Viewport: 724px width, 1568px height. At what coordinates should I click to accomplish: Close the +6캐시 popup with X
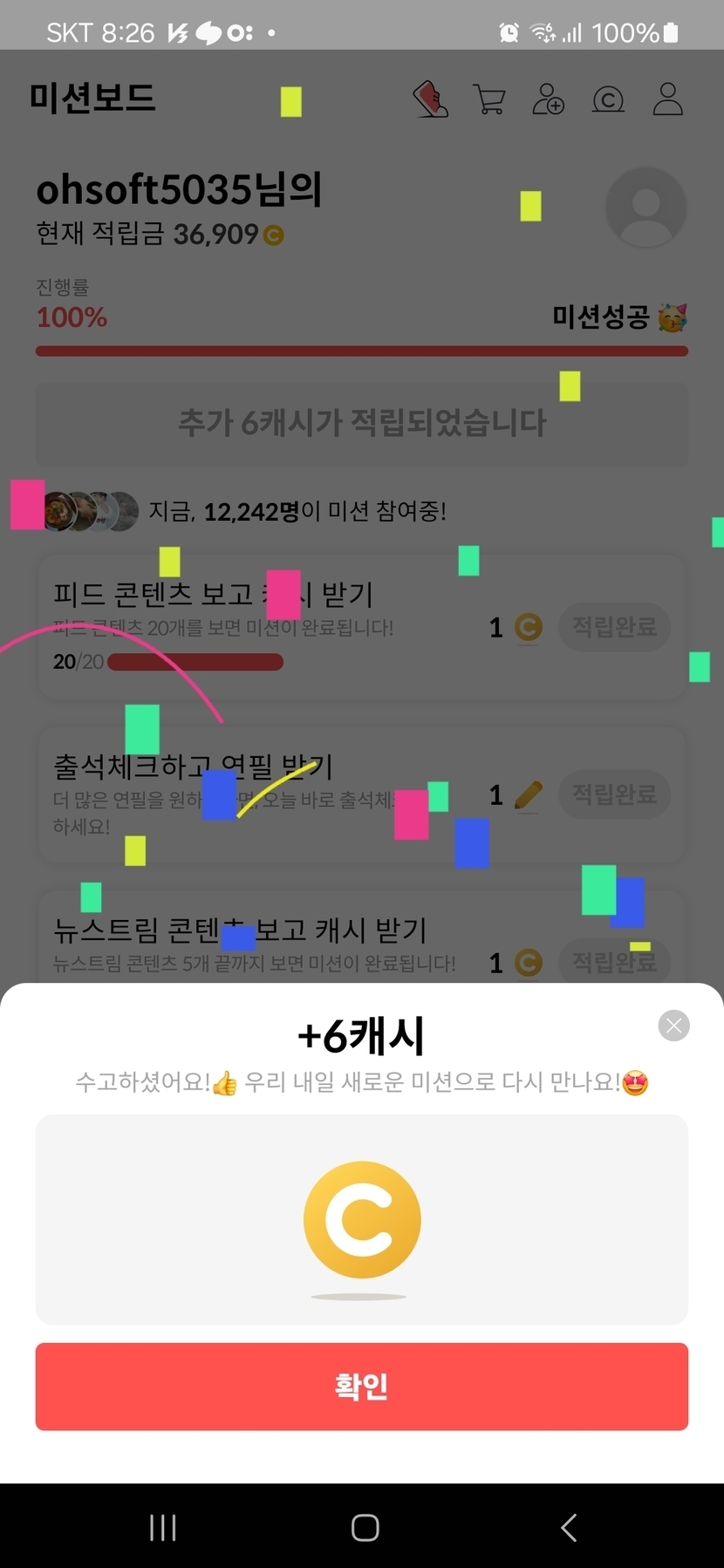tap(673, 1026)
